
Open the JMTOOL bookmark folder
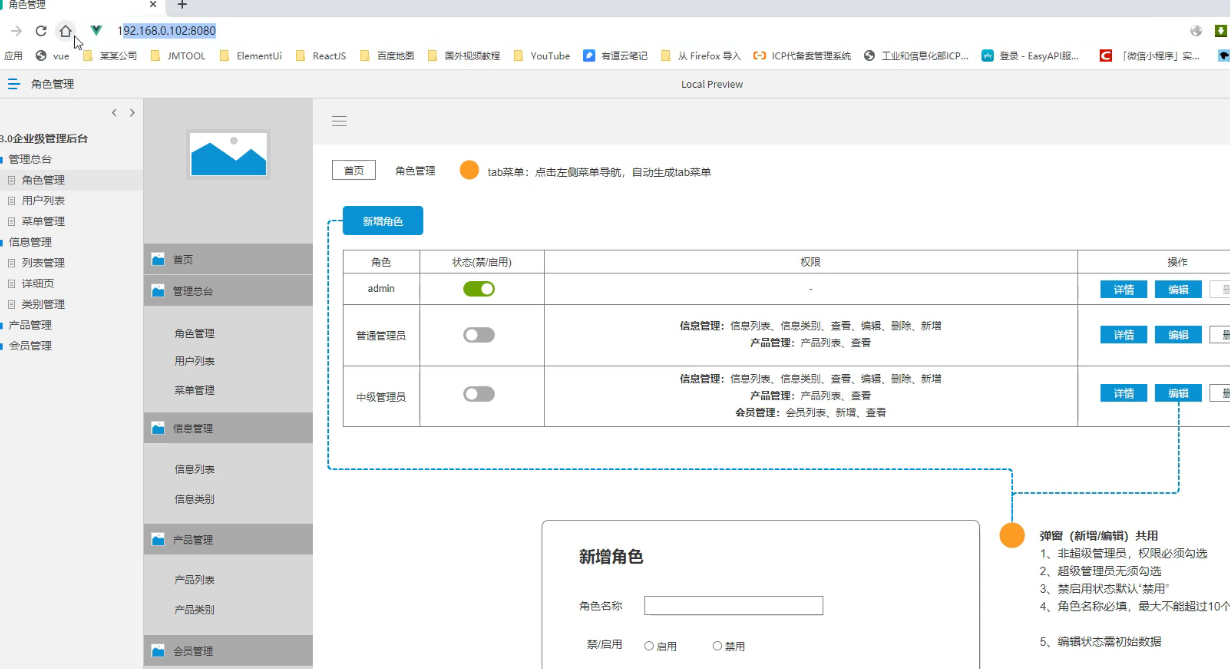click(x=178, y=56)
